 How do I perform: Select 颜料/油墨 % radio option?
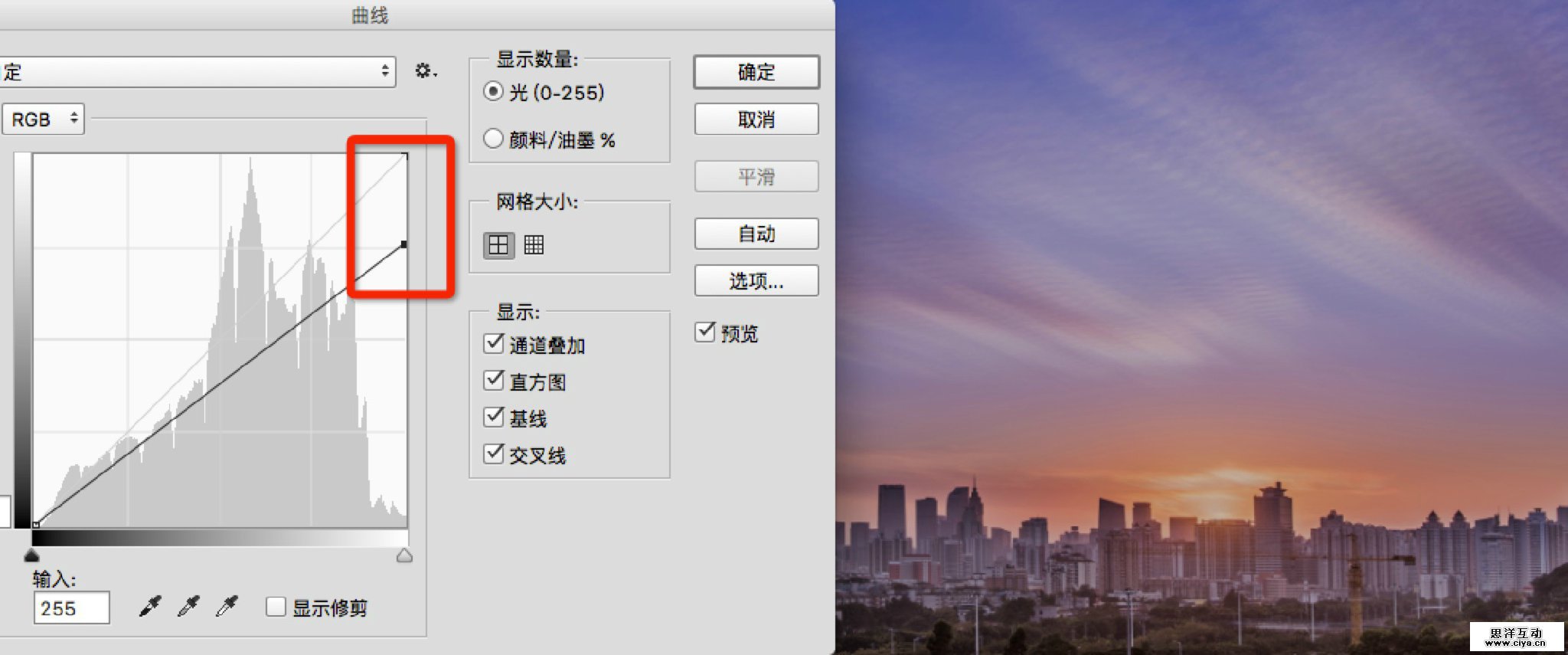494,139
